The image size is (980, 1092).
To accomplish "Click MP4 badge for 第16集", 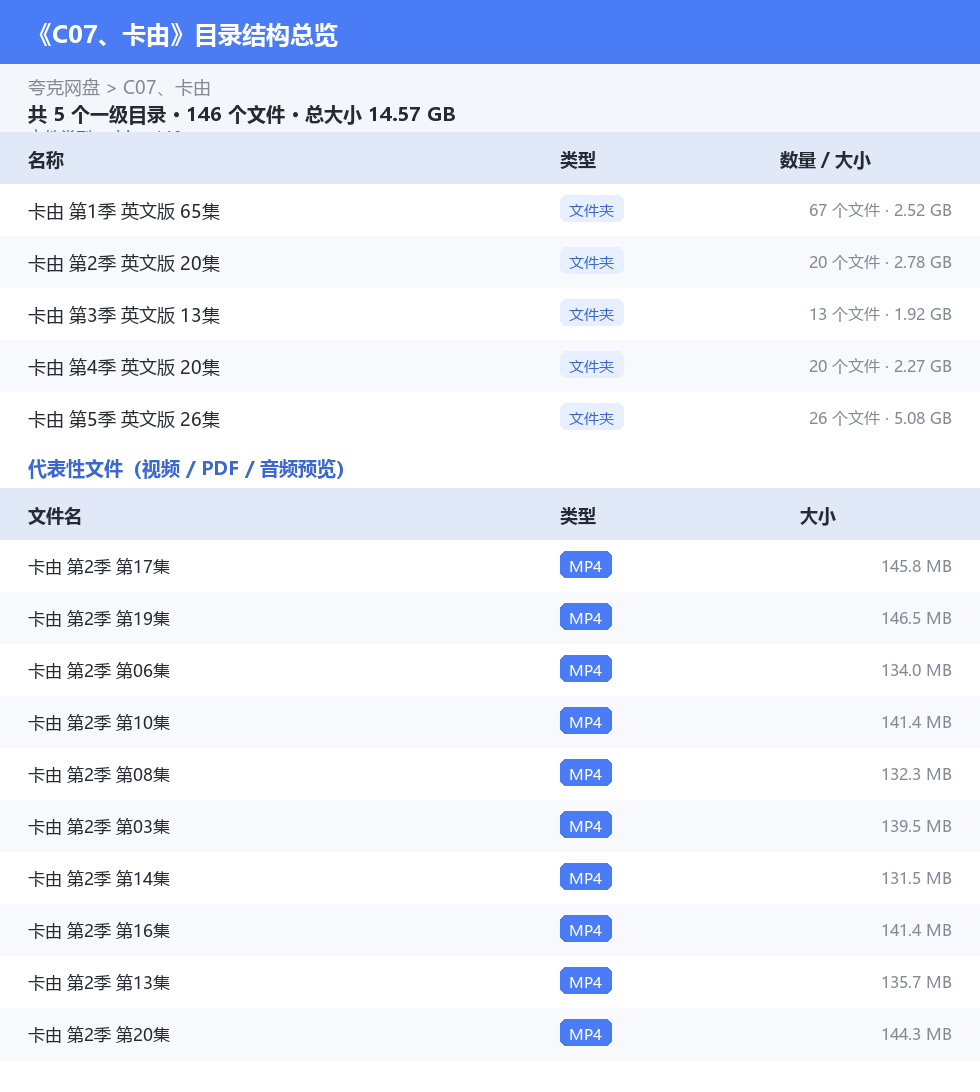I will pyautogui.click(x=586, y=929).
